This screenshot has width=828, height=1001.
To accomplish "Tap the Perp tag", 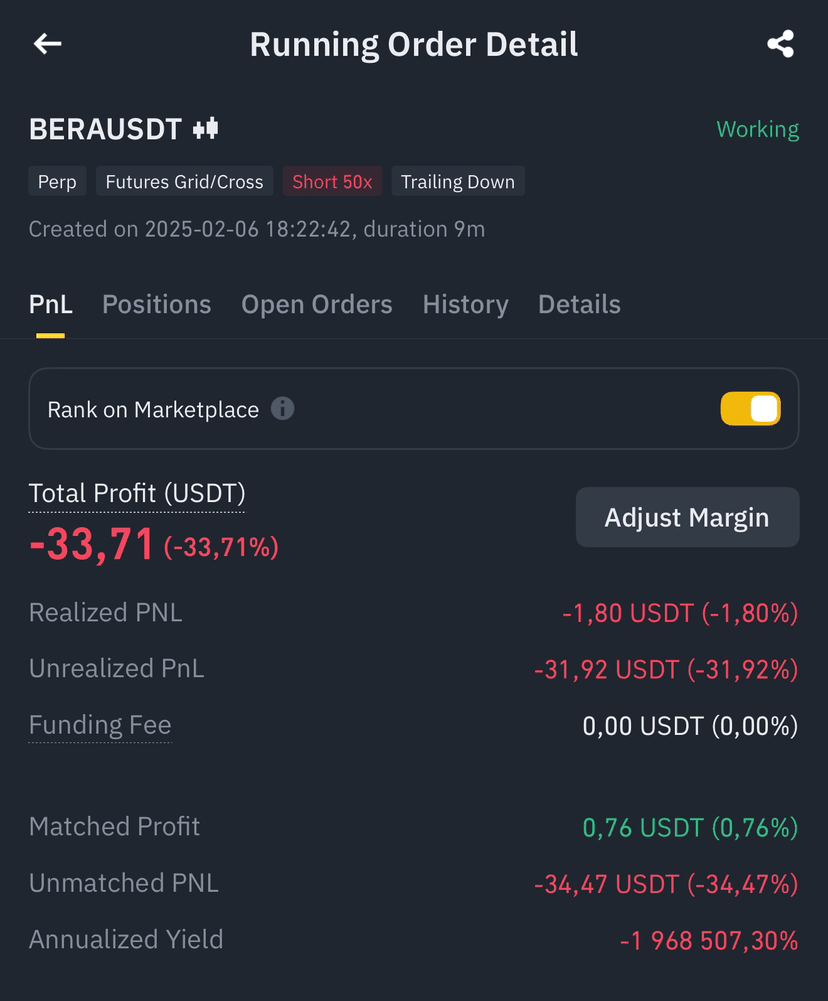I will [57, 181].
